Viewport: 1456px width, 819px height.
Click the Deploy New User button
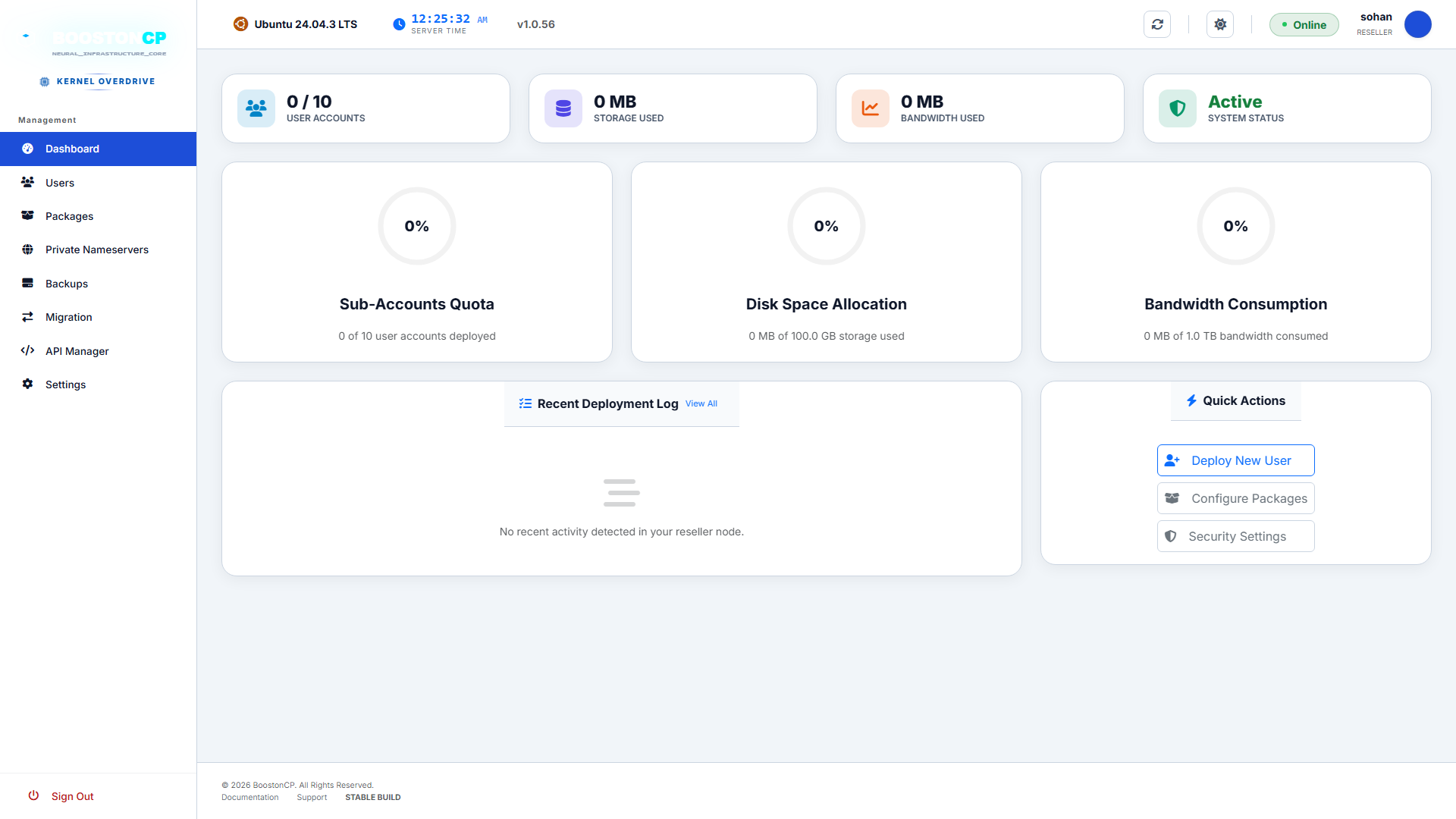point(1235,460)
